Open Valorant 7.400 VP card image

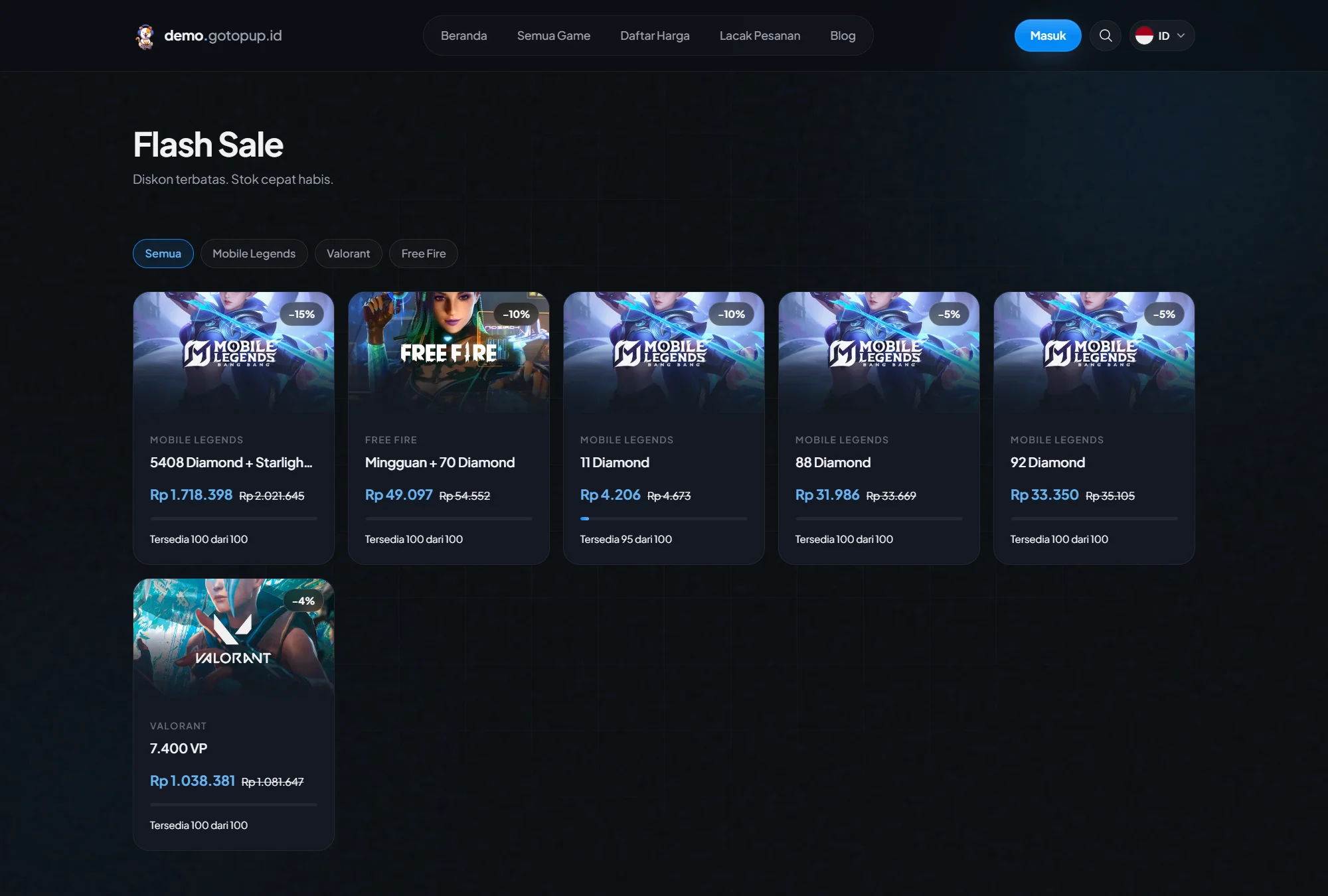pyautogui.click(x=234, y=638)
